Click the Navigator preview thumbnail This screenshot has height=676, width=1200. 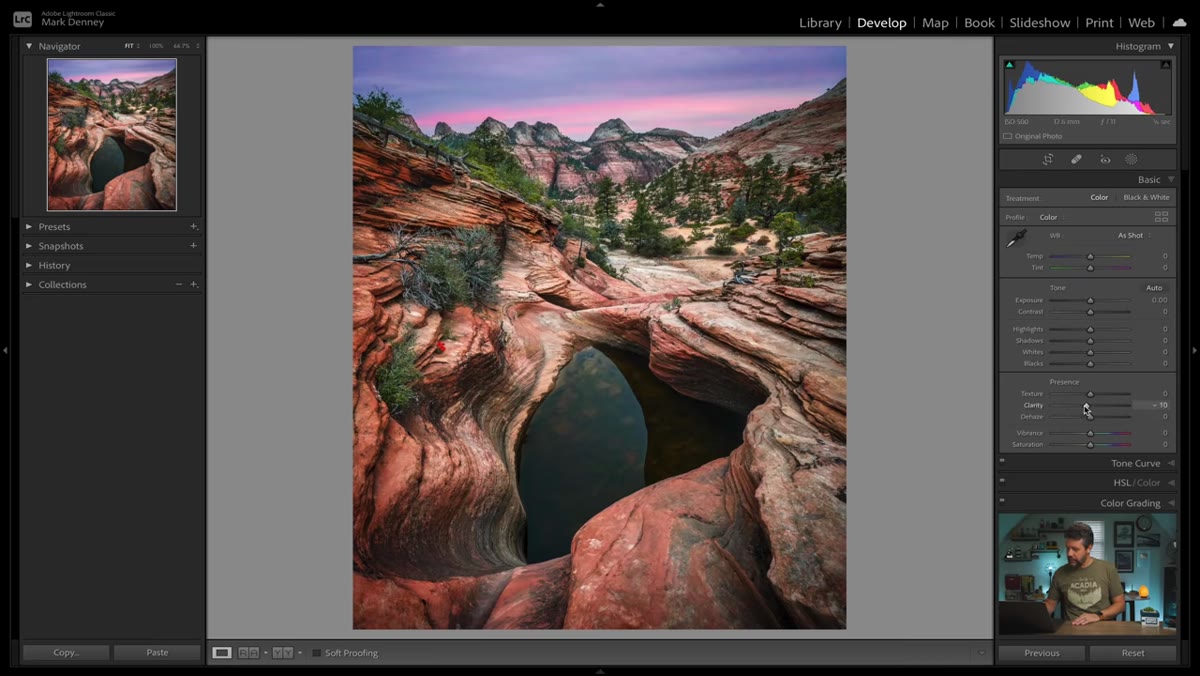(112, 134)
